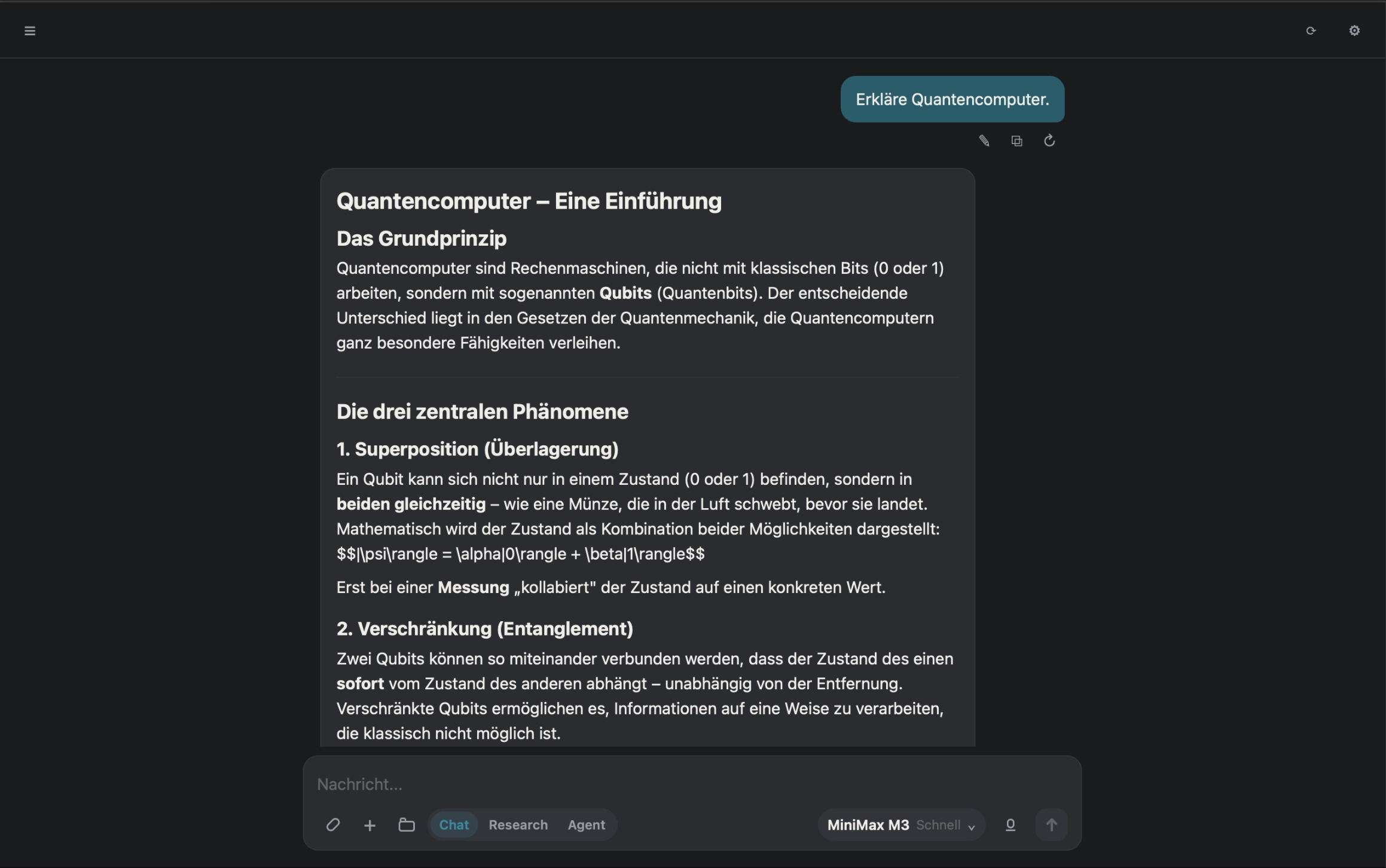Viewport: 1386px width, 868px height.
Task: Open settings gear icon
Action: coord(1354,30)
